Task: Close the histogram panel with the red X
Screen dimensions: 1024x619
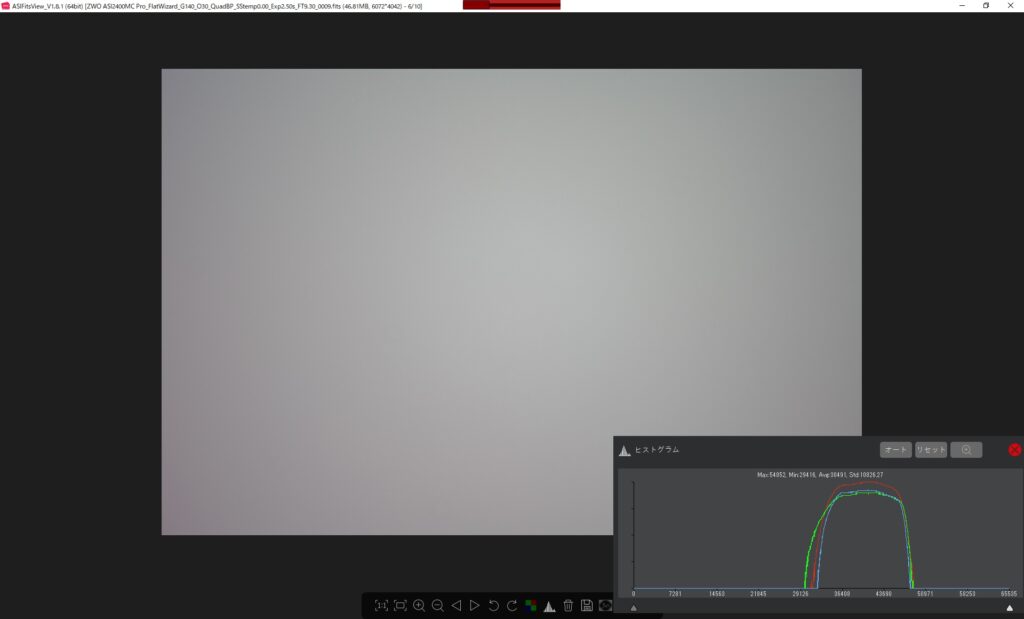Action: pos(1014,450)
